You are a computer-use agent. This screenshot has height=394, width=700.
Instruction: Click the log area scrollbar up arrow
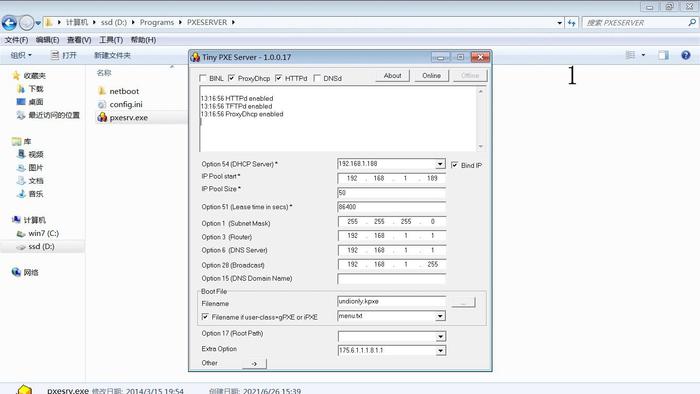click(x=480, y=91)
